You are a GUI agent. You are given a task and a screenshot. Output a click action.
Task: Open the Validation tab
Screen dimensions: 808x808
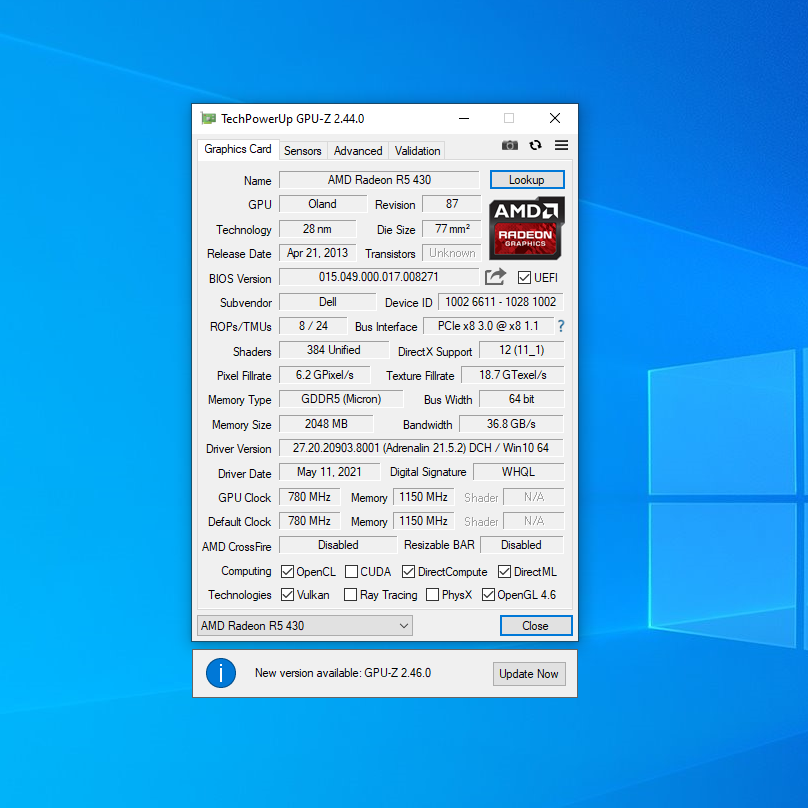click(417, 151)
